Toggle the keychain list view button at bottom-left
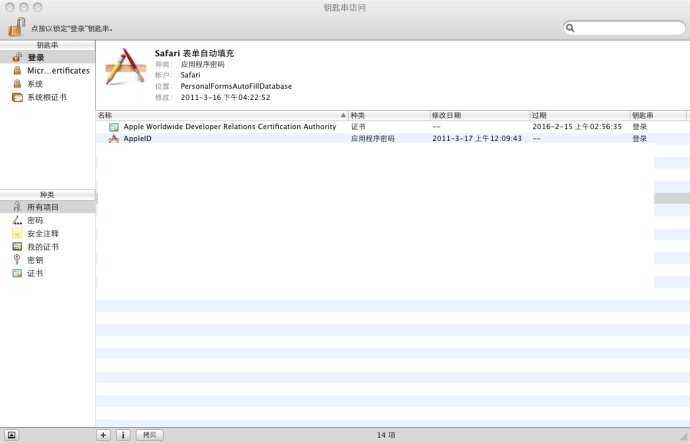690x443 pixels. pos(12,435)
